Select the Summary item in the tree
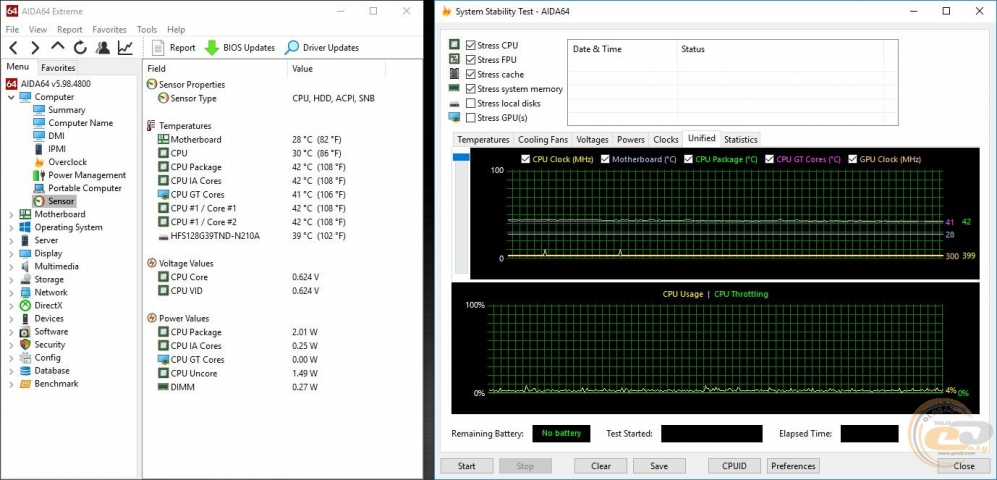The height and width of the screenshot is (480, 997). click(x=66, y=110)
